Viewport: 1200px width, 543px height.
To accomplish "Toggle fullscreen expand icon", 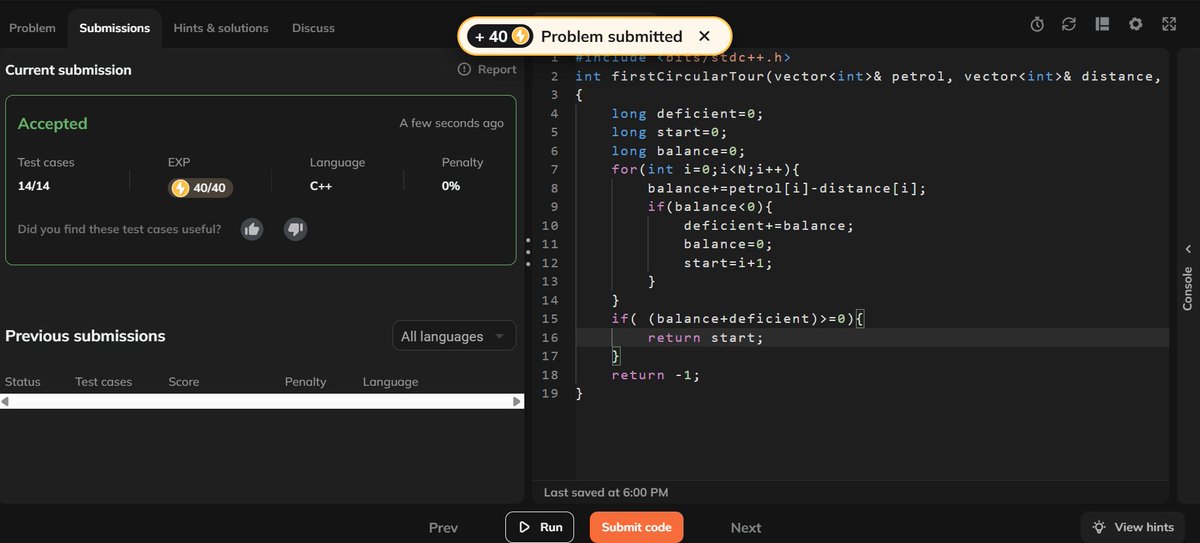I will coord(1169,24).
